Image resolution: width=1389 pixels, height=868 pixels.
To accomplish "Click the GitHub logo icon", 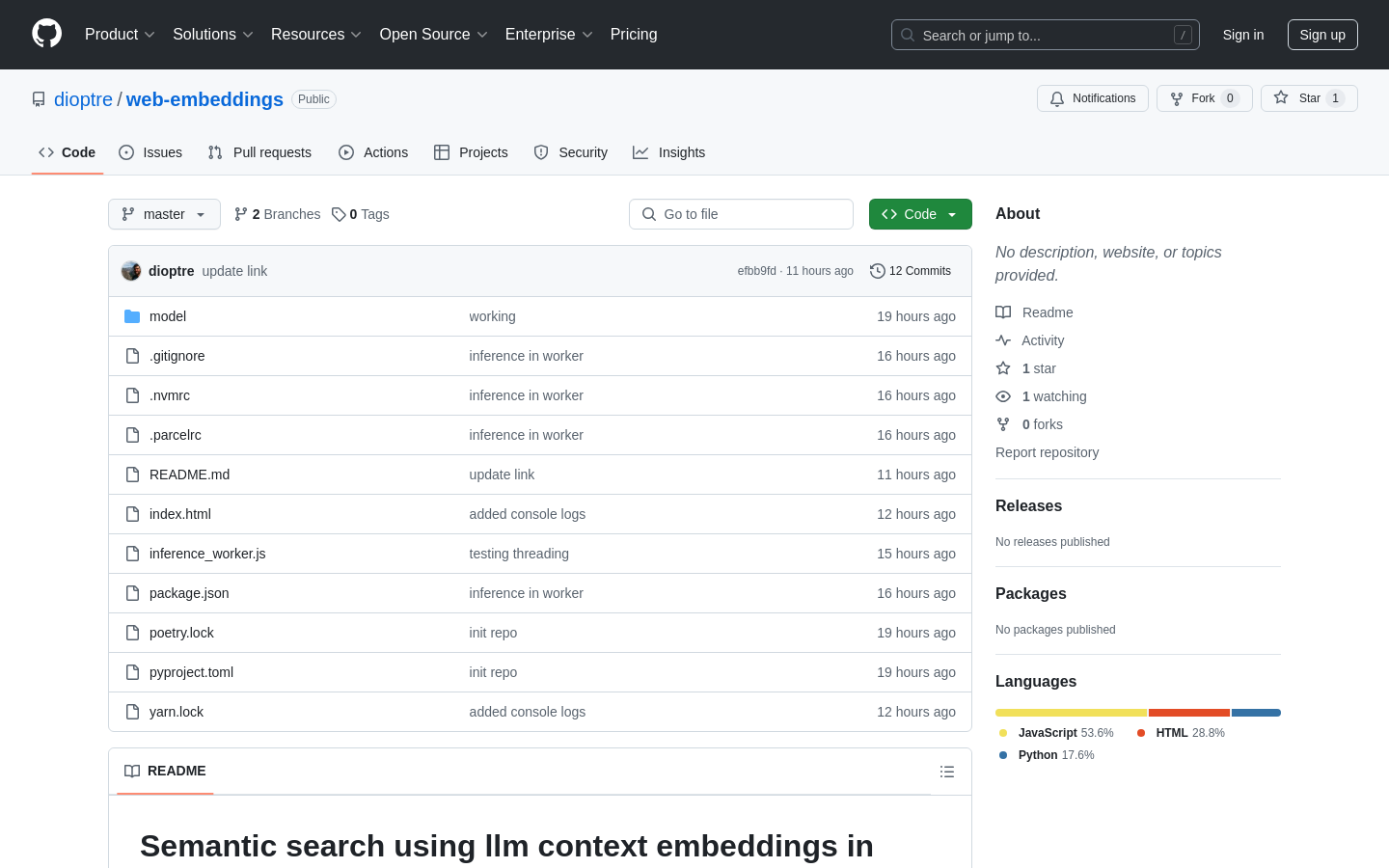I will 46,34.
